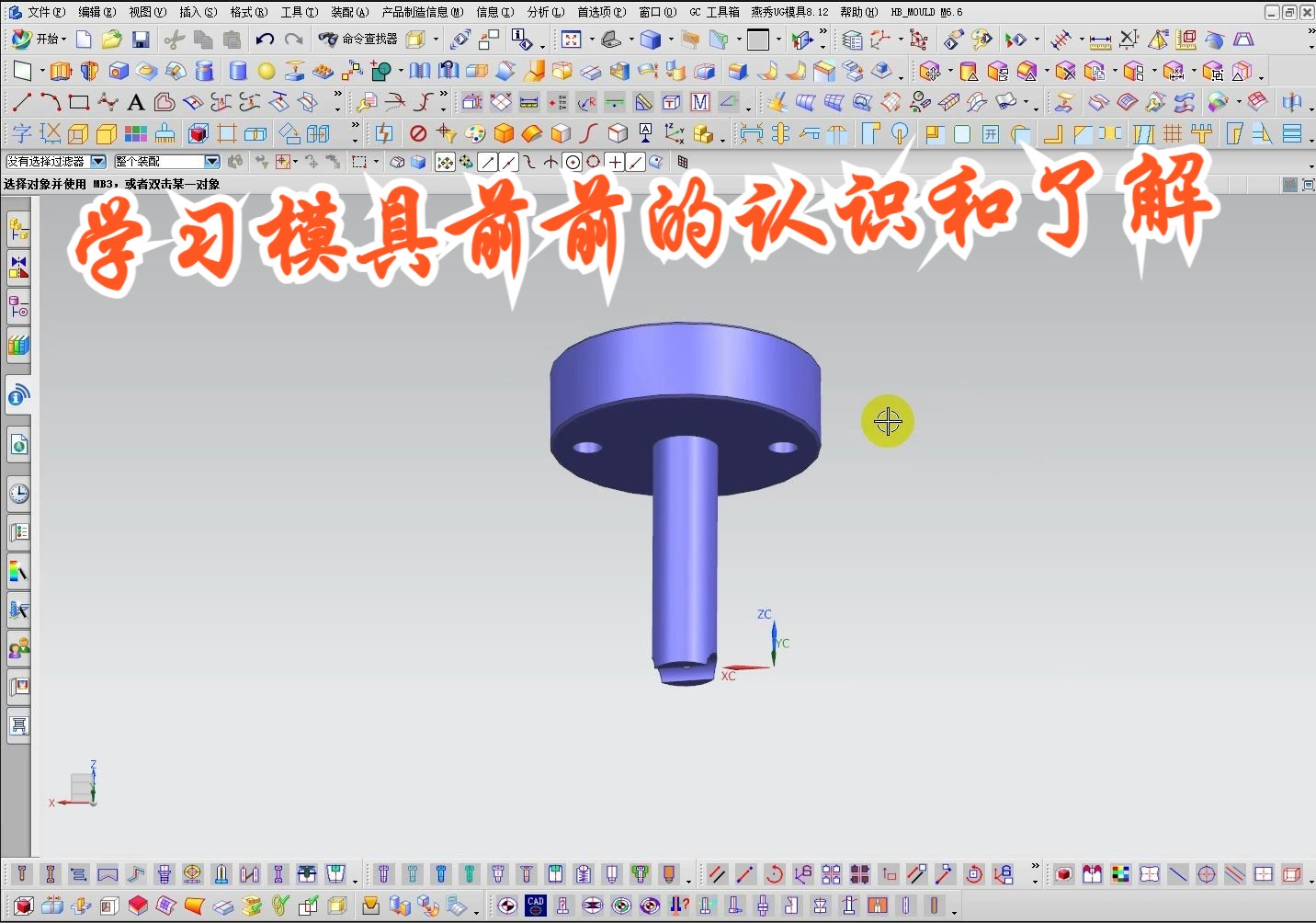Toggle the Existing Point plus snap option
The width and height of the screenshot is (1316, 923).
tap(615, 163)
